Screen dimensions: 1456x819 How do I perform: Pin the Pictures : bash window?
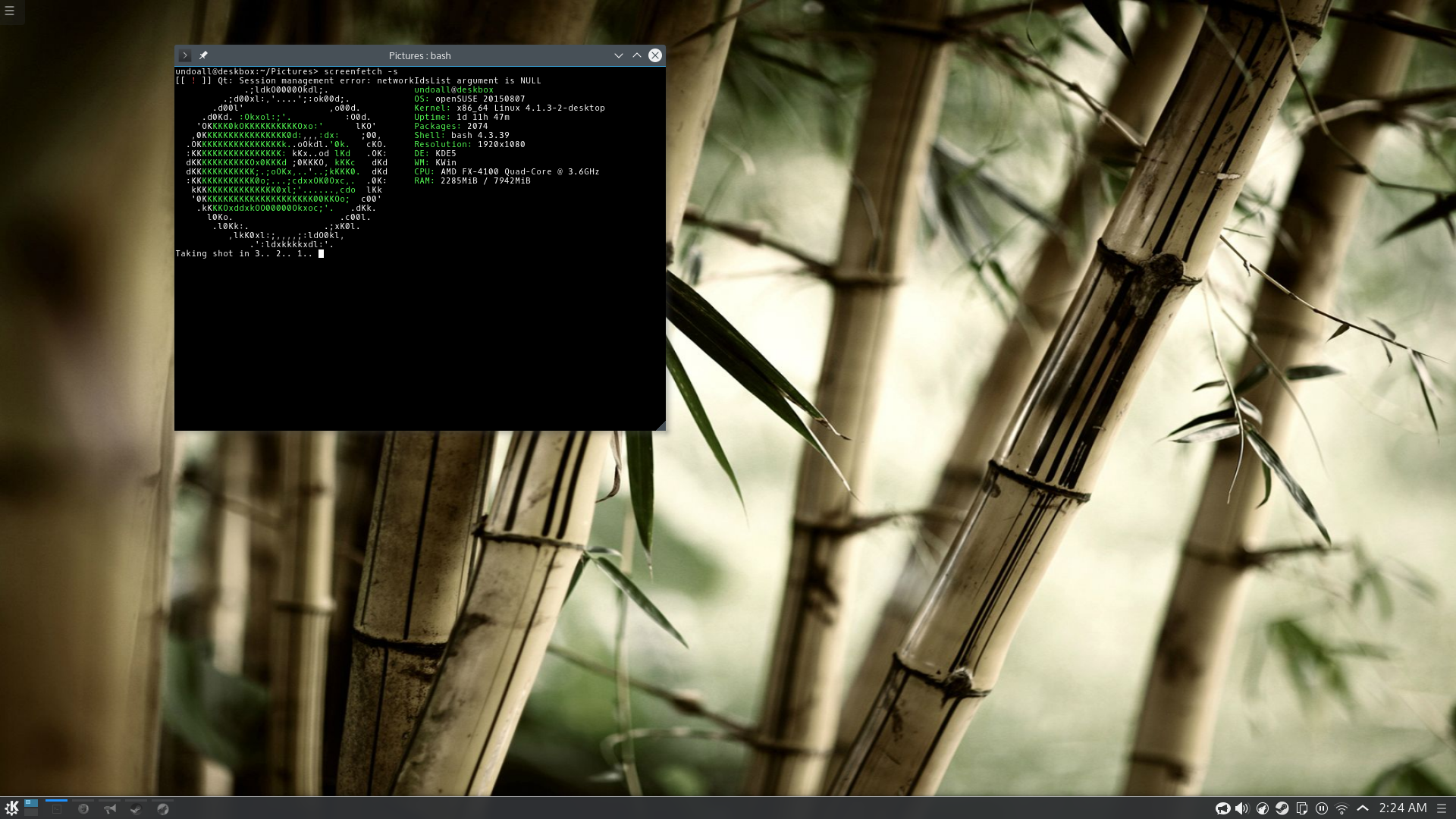(203, 55)
